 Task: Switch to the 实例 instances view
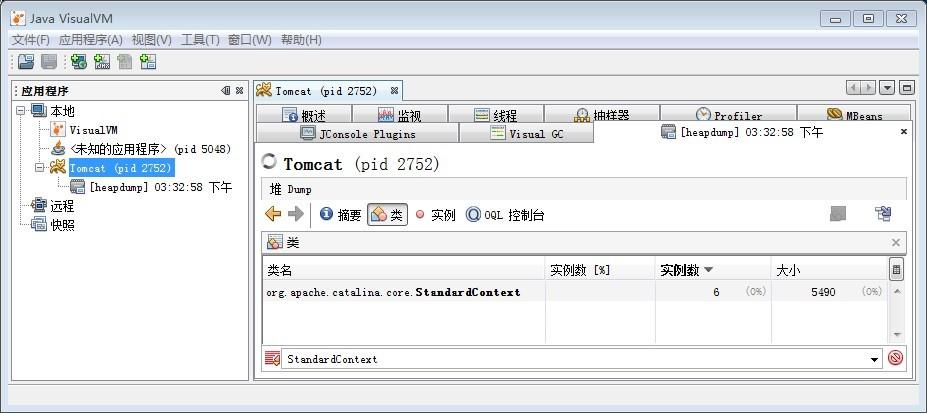435,215
